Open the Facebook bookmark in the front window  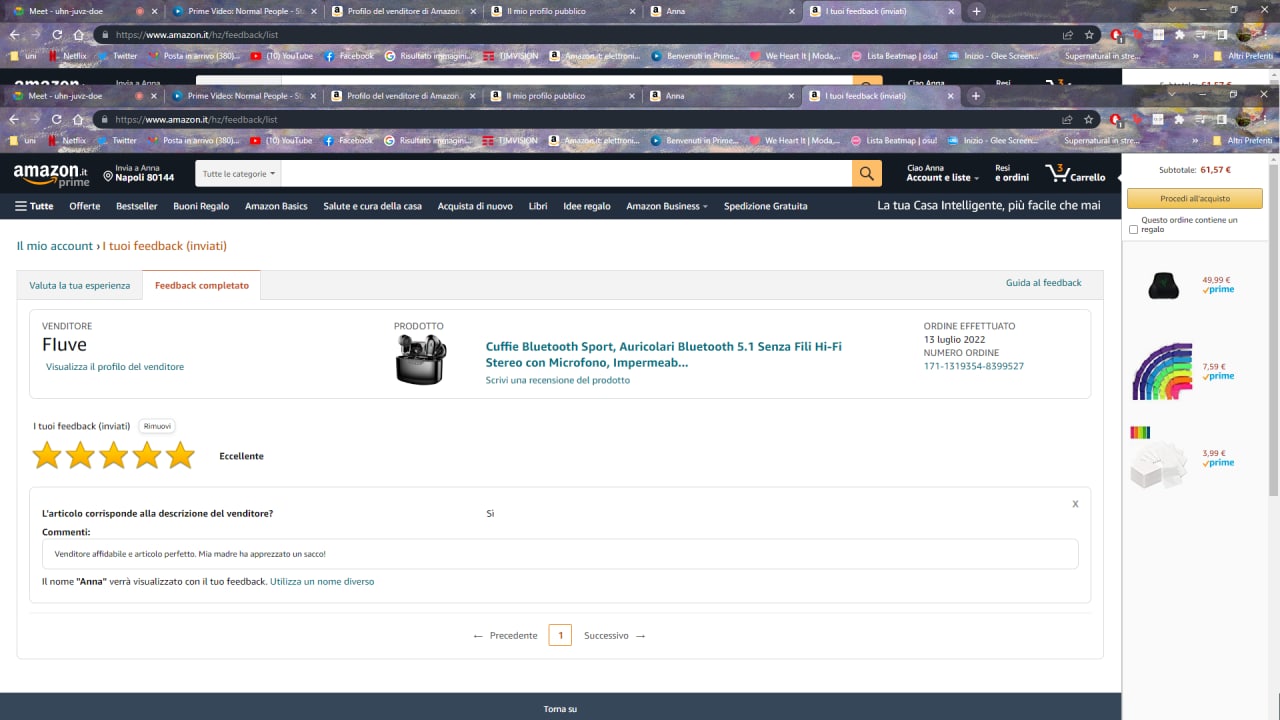pos(349,141)
